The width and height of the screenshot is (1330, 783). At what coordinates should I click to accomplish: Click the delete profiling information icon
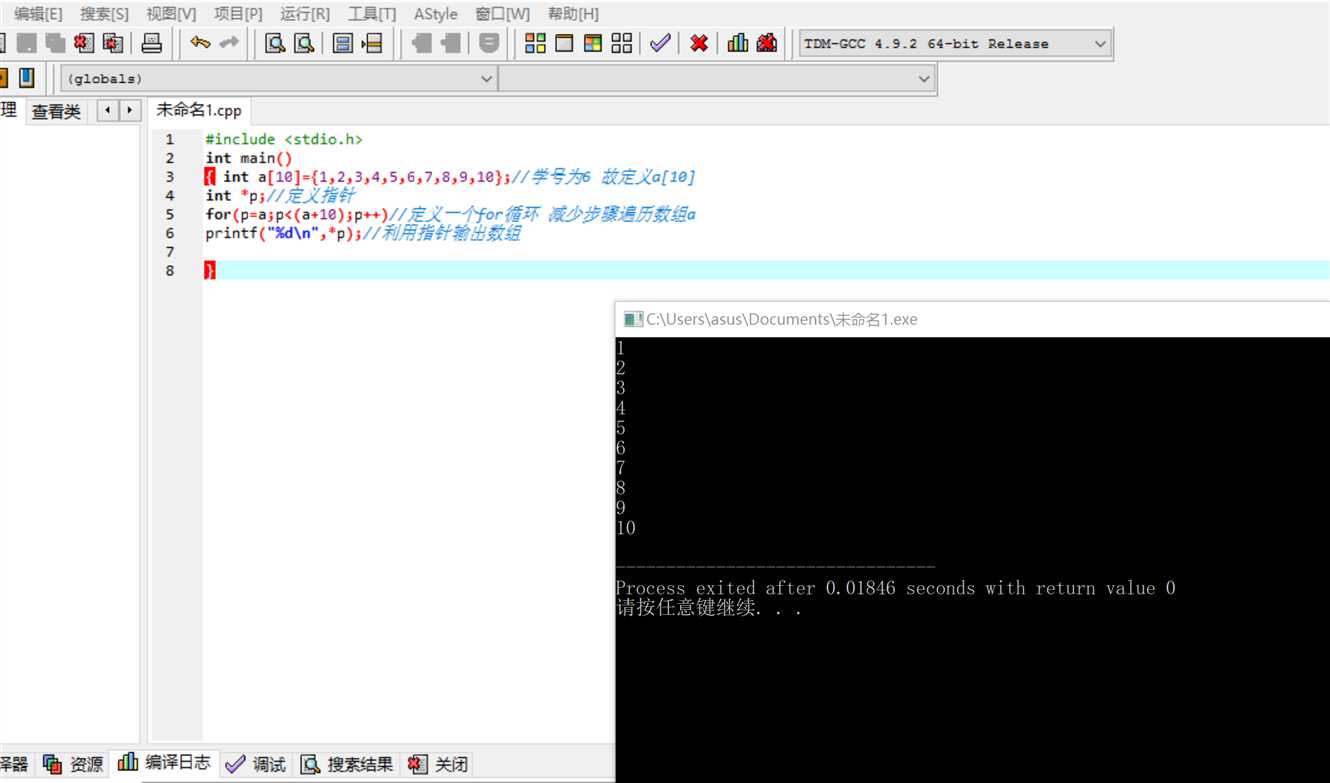767,43
